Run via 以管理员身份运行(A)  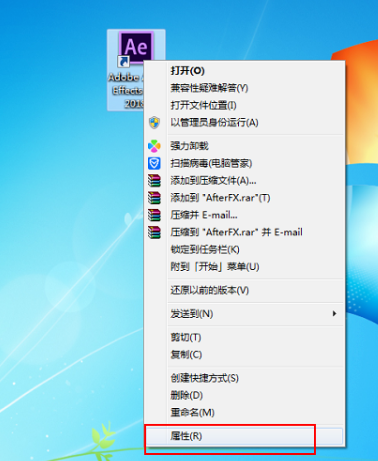point(244,123)
